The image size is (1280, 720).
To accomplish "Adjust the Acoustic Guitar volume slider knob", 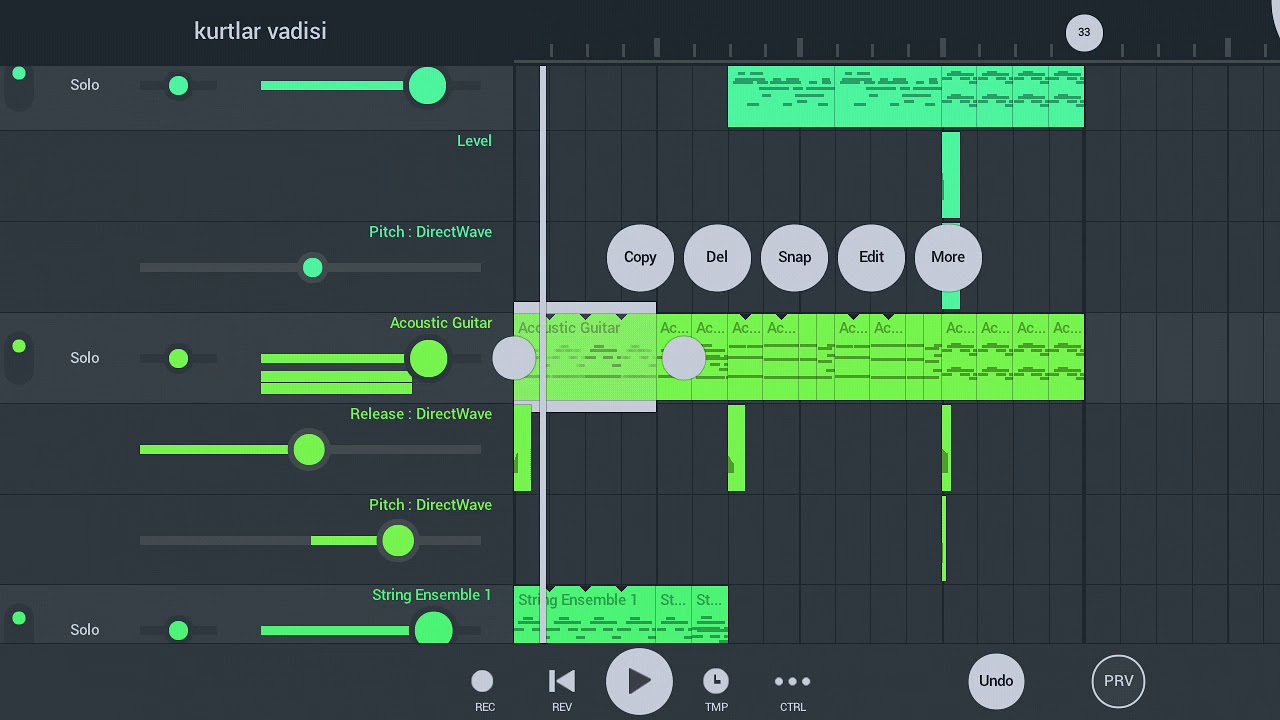I will pos(429,359).
